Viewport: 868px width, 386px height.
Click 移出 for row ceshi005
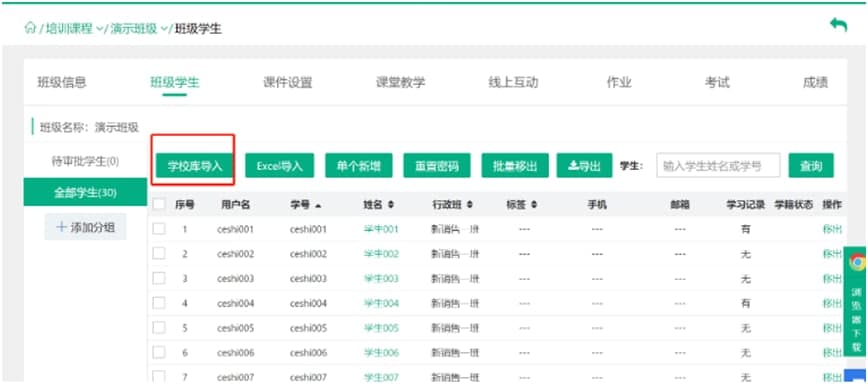(x=832, y=328)
